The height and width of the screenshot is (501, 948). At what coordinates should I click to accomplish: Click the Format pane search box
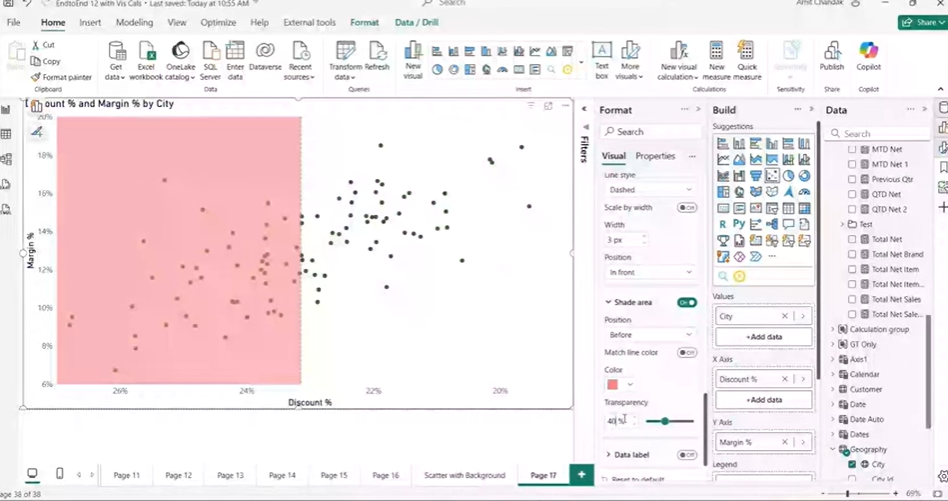pos(651,132)
